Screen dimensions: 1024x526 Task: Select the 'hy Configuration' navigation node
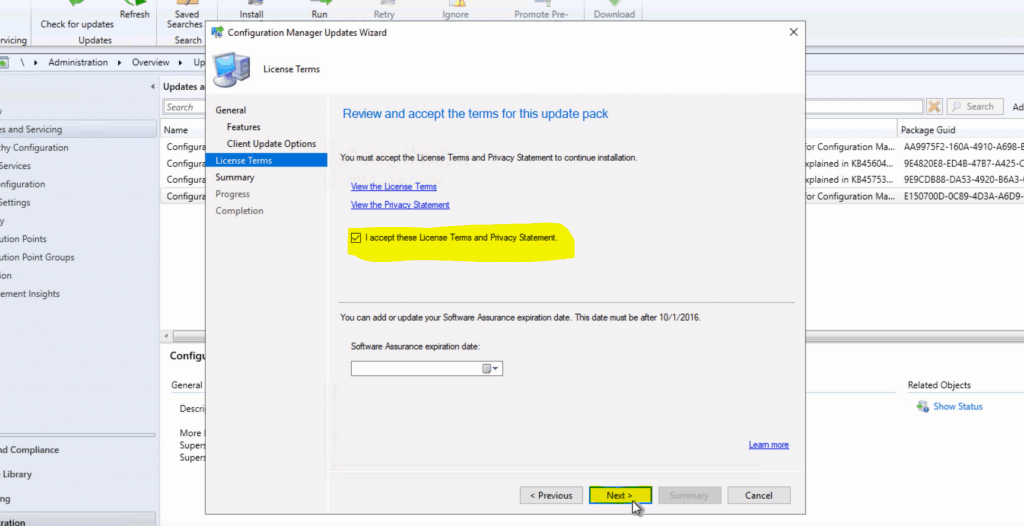click(34, 148)
